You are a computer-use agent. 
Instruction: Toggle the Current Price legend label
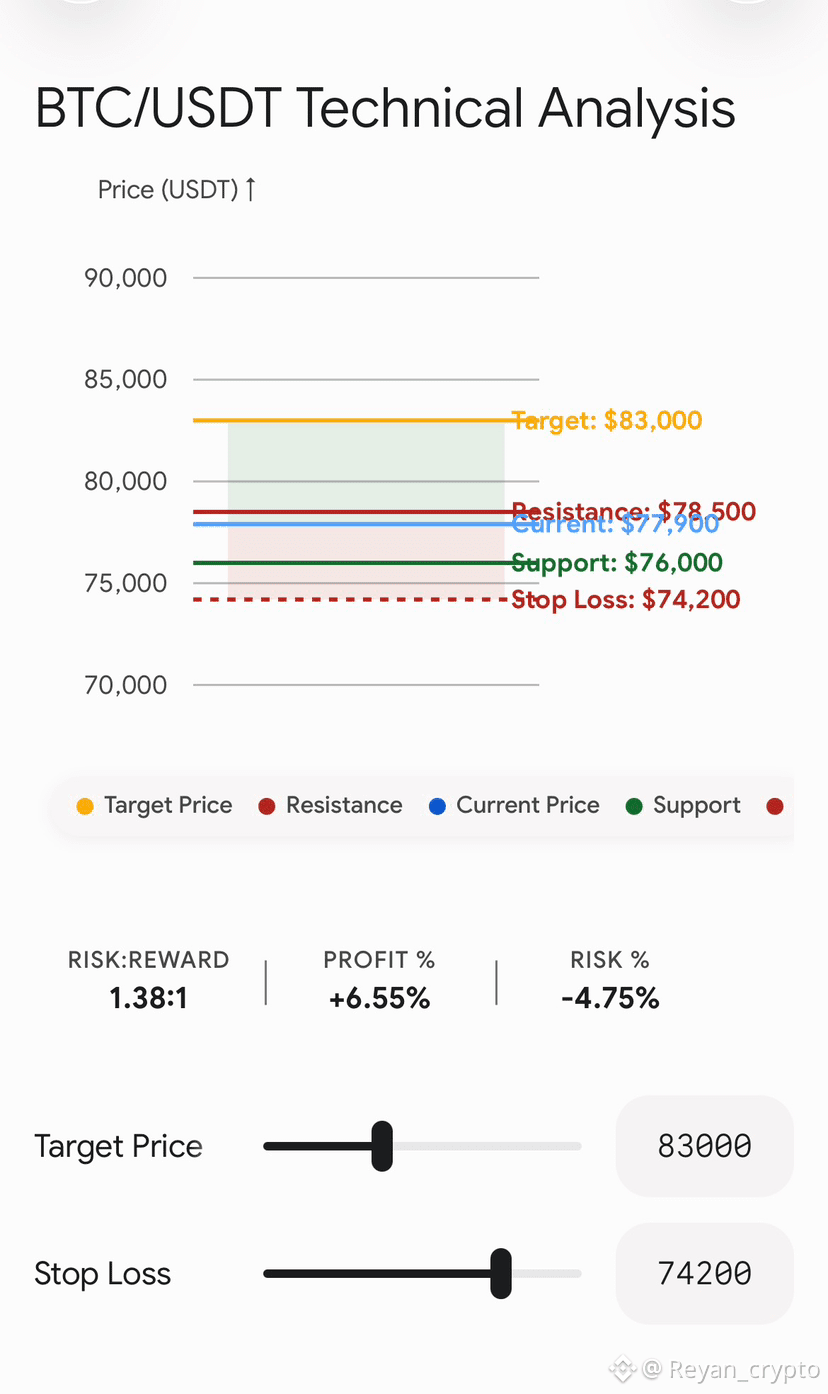(528, 806)
